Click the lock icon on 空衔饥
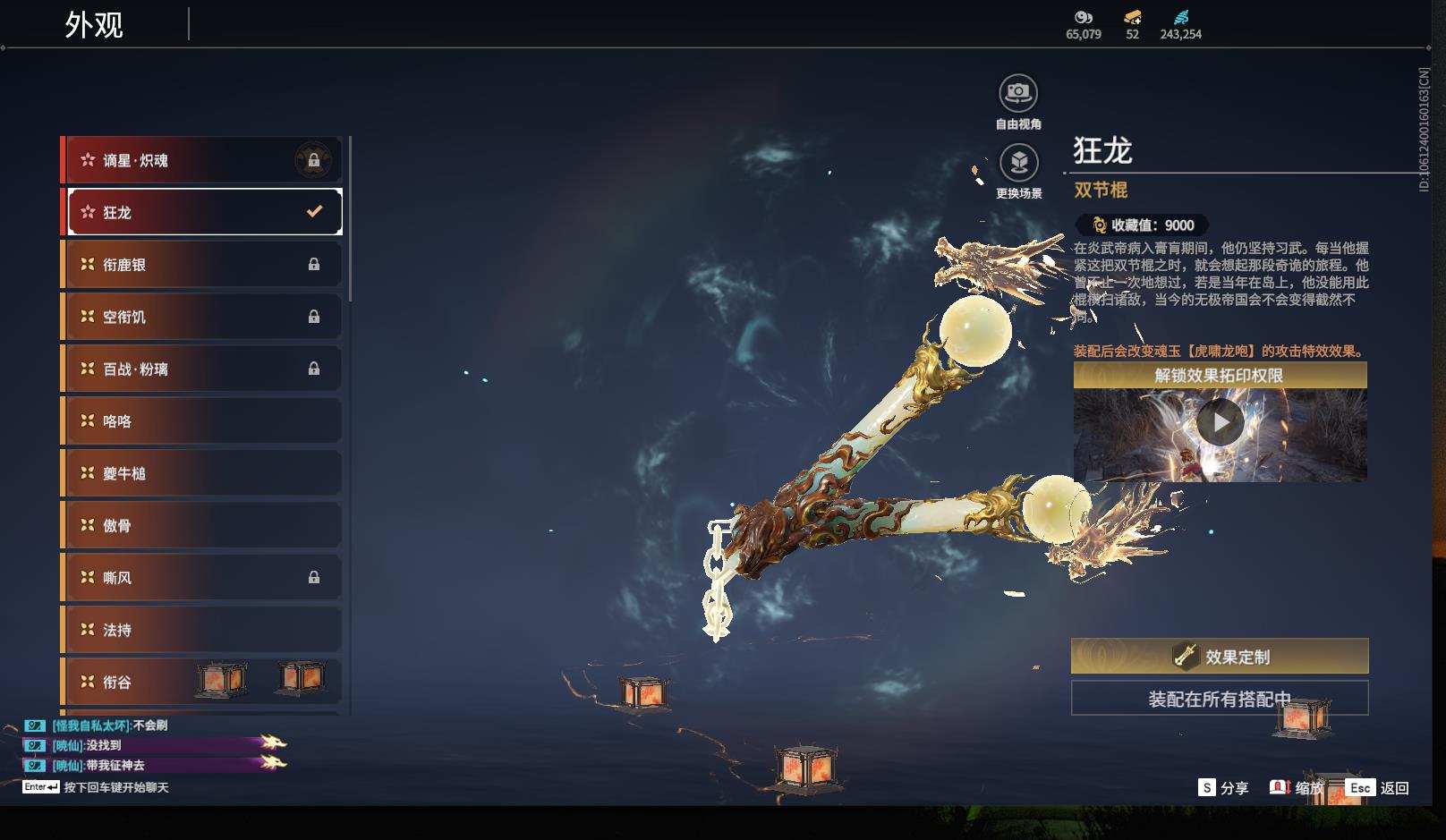Viewport: 1446px width, 840px height. click(x=314, y=316)
